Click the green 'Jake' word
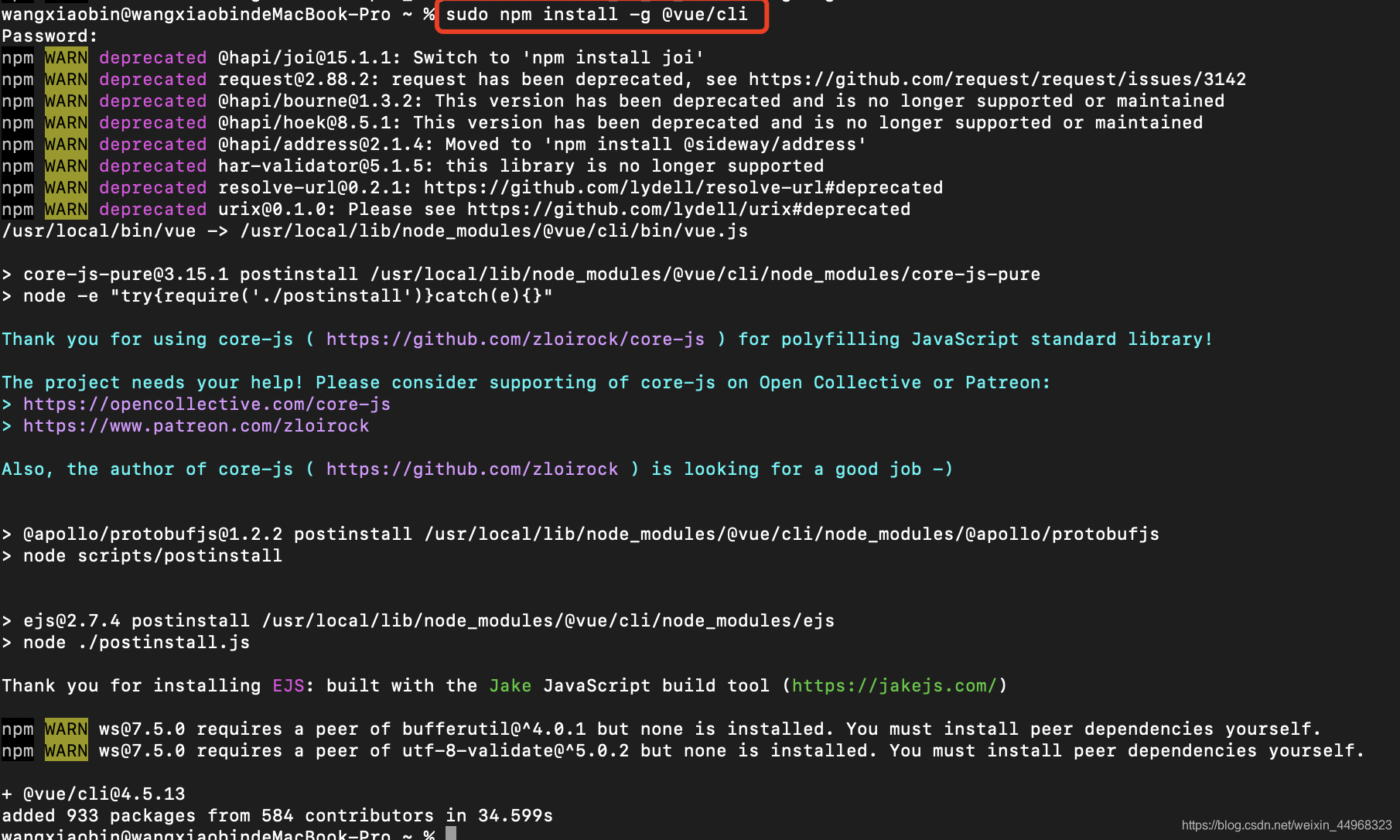Viewport: 1400px width, 840px height. pyautogui.click(x=510, y=686)
